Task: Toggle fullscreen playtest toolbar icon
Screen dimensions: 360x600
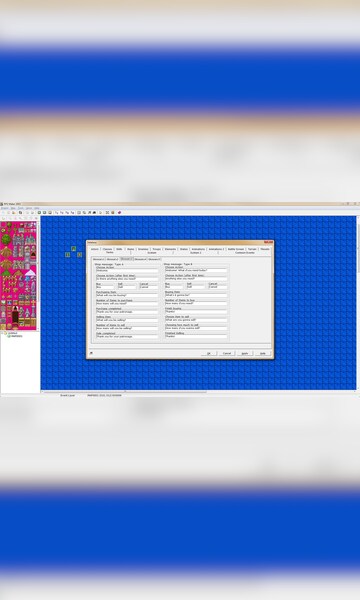Action: 107,212
